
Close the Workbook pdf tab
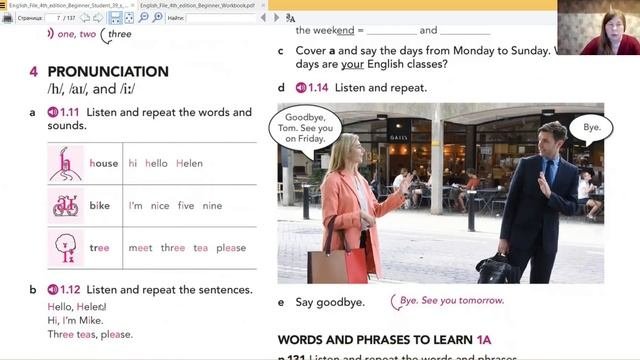point(262,5)
